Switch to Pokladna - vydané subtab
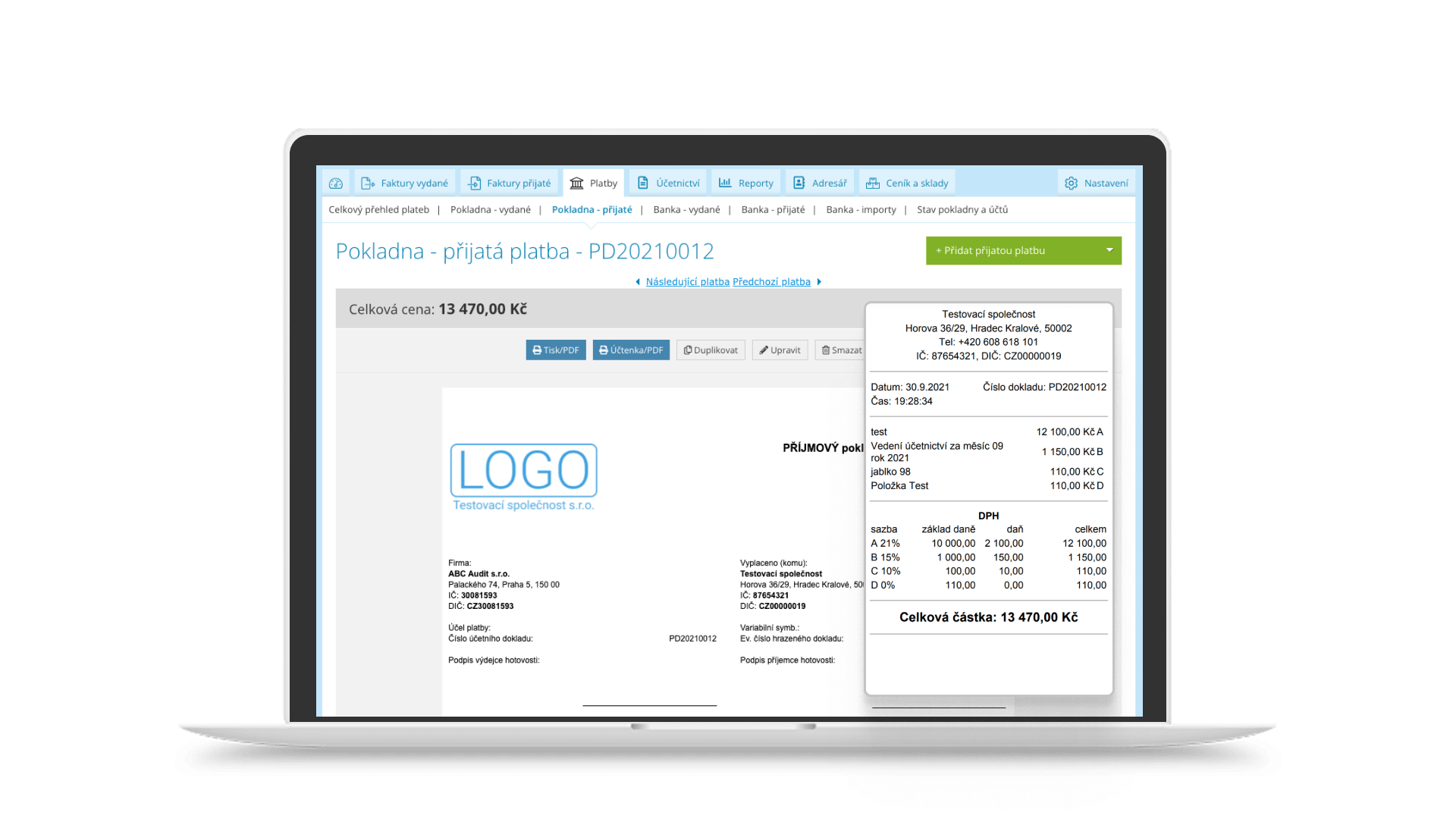Viewport: 1456px width, 819px height. click(x=490, y=210)
